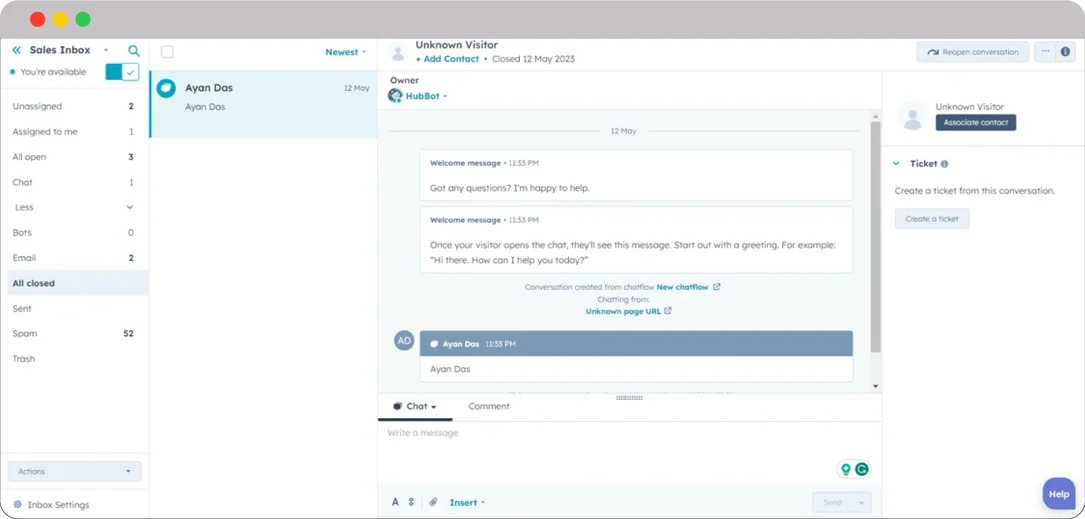Click the snippets icon next to A
Screen dimensions: 1085x519
tap(411, 502)
